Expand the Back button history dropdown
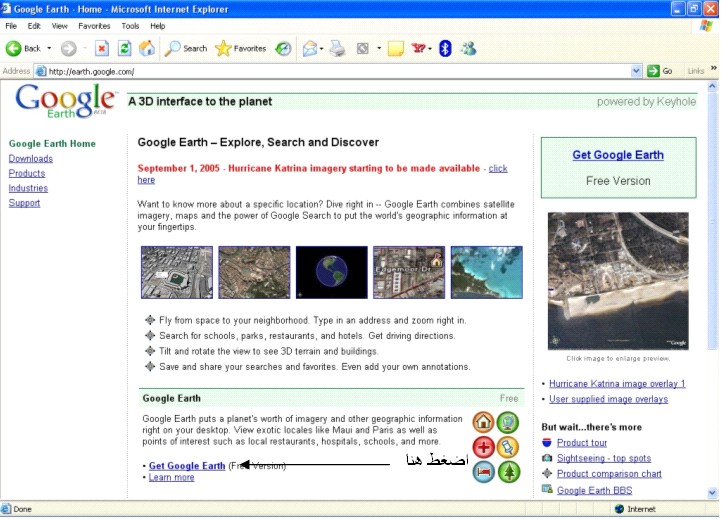 point(49,48)
